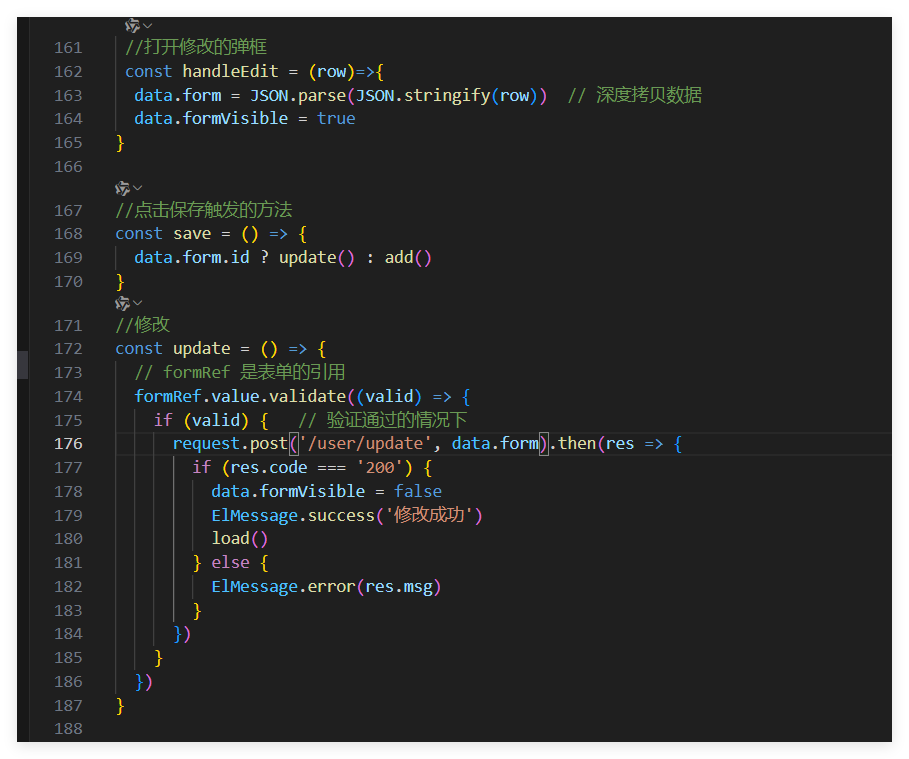The height and width of the screenshot is (759, 909).
Task: Expand codelens chevron above line 161
Action: click(x=147, y=26)
